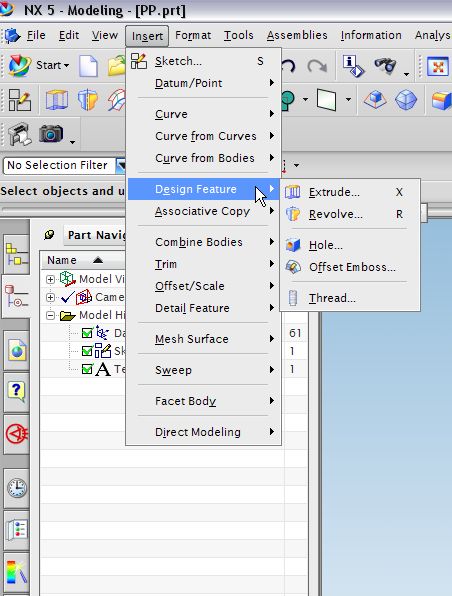Open the Internet Explorer sidebar tab
Viewport: 452px width, 596px height.
pos(17,350)
